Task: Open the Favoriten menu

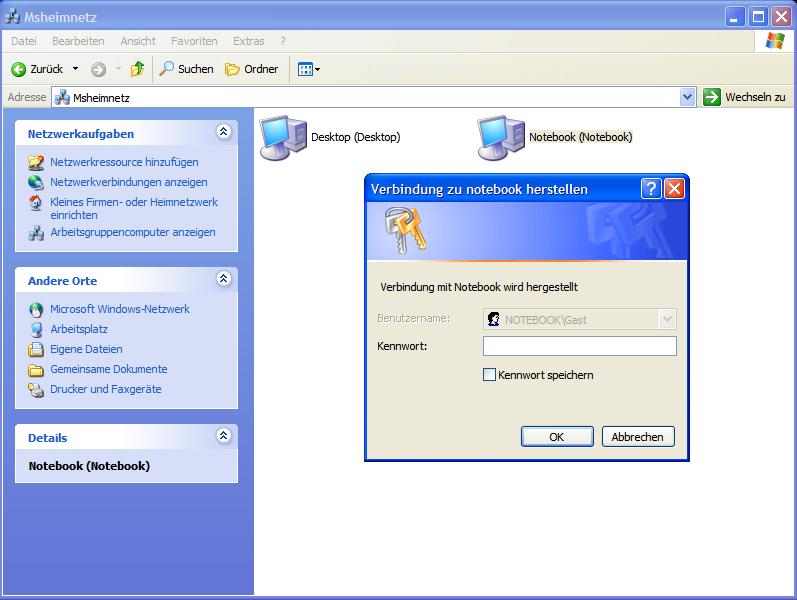Action: click(x=194, y=41)
